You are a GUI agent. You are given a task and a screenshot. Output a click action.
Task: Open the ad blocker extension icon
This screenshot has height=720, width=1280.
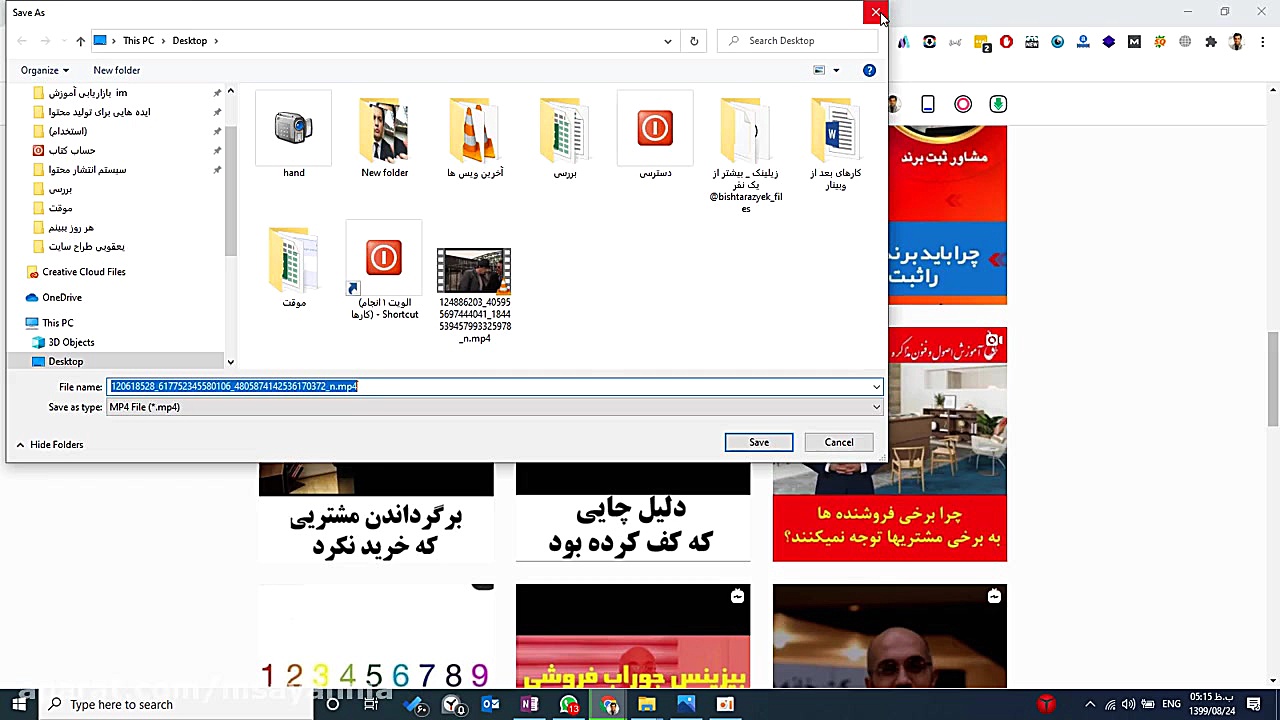click(x=1006, y=42)
